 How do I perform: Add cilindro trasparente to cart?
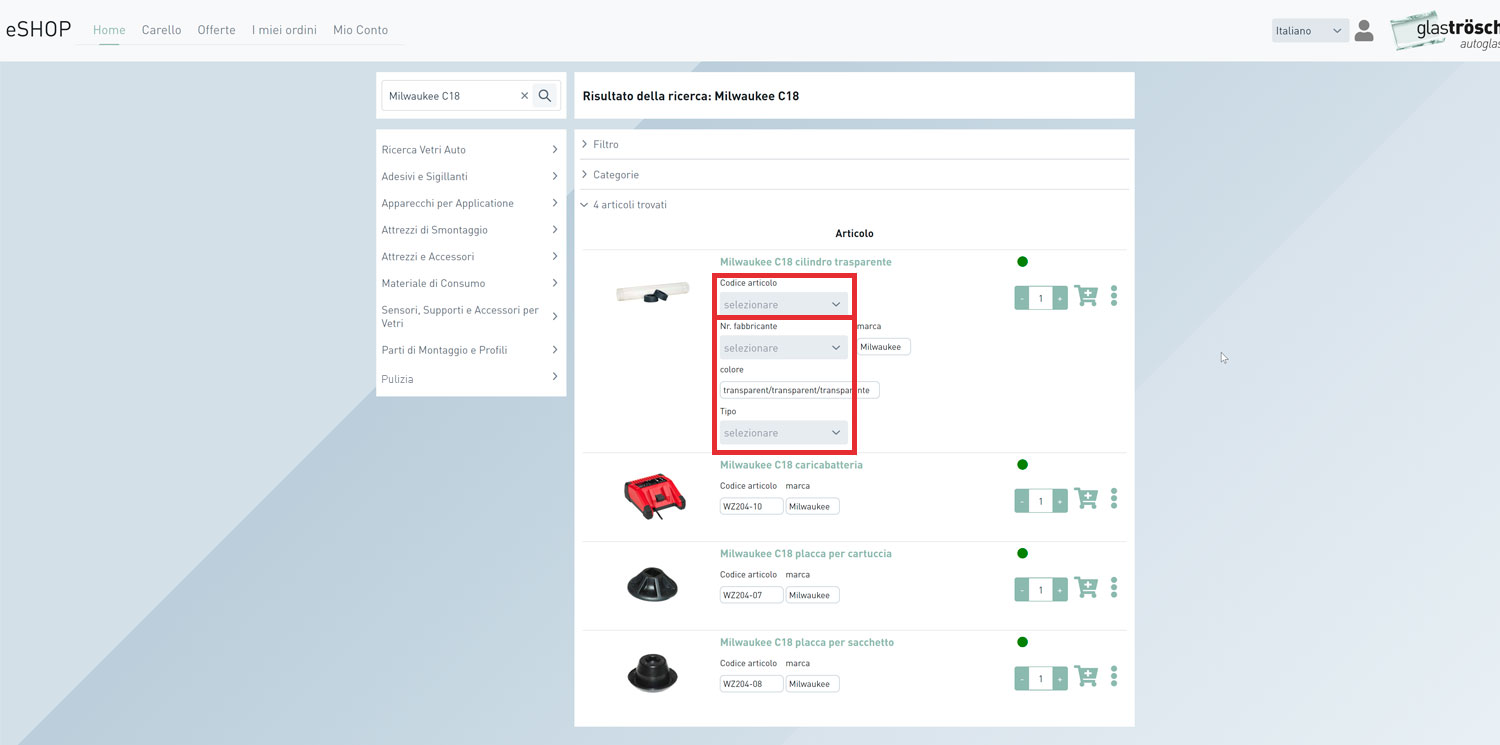[1086, 297]
